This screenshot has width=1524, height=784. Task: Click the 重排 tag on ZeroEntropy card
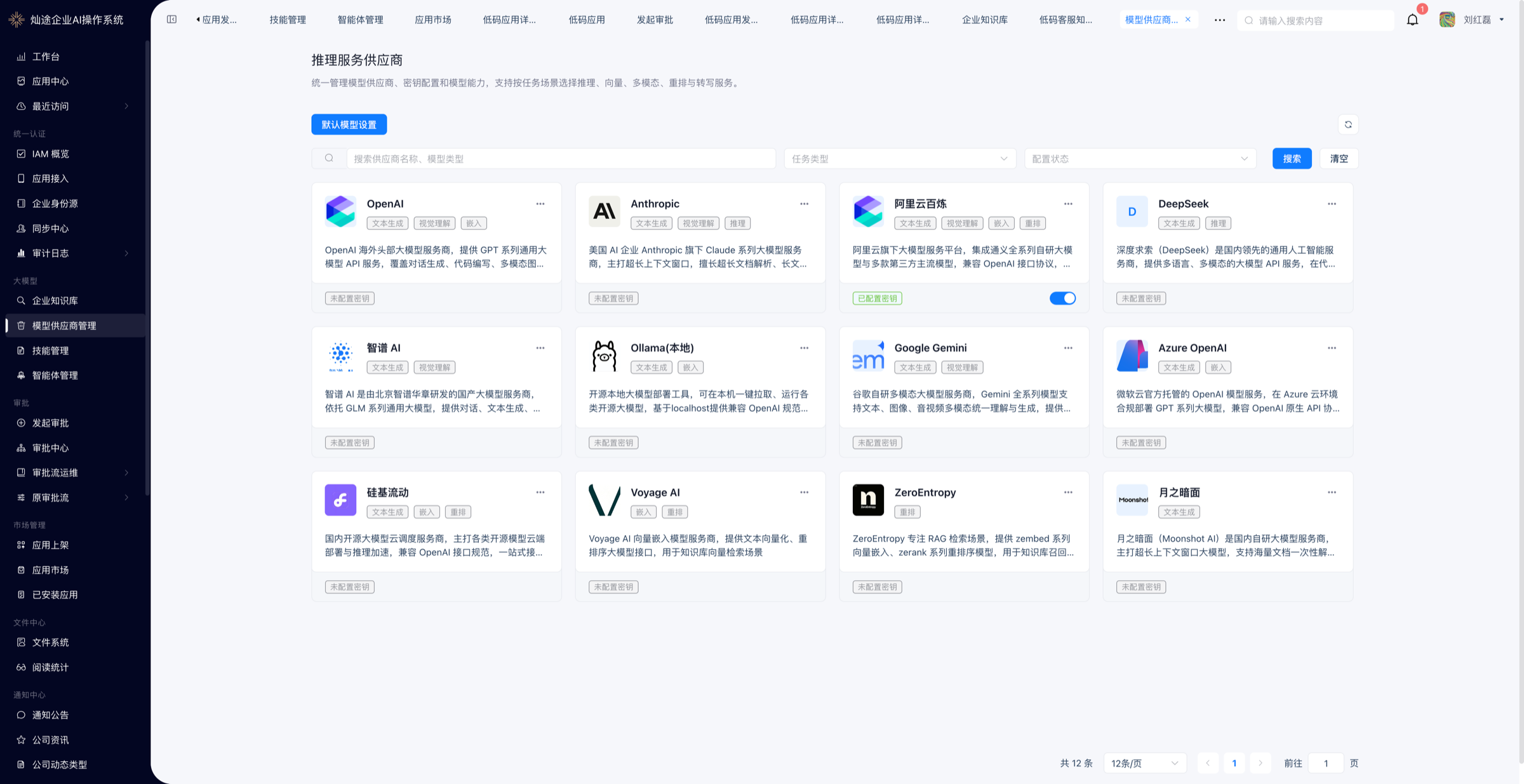coord(907,512)
